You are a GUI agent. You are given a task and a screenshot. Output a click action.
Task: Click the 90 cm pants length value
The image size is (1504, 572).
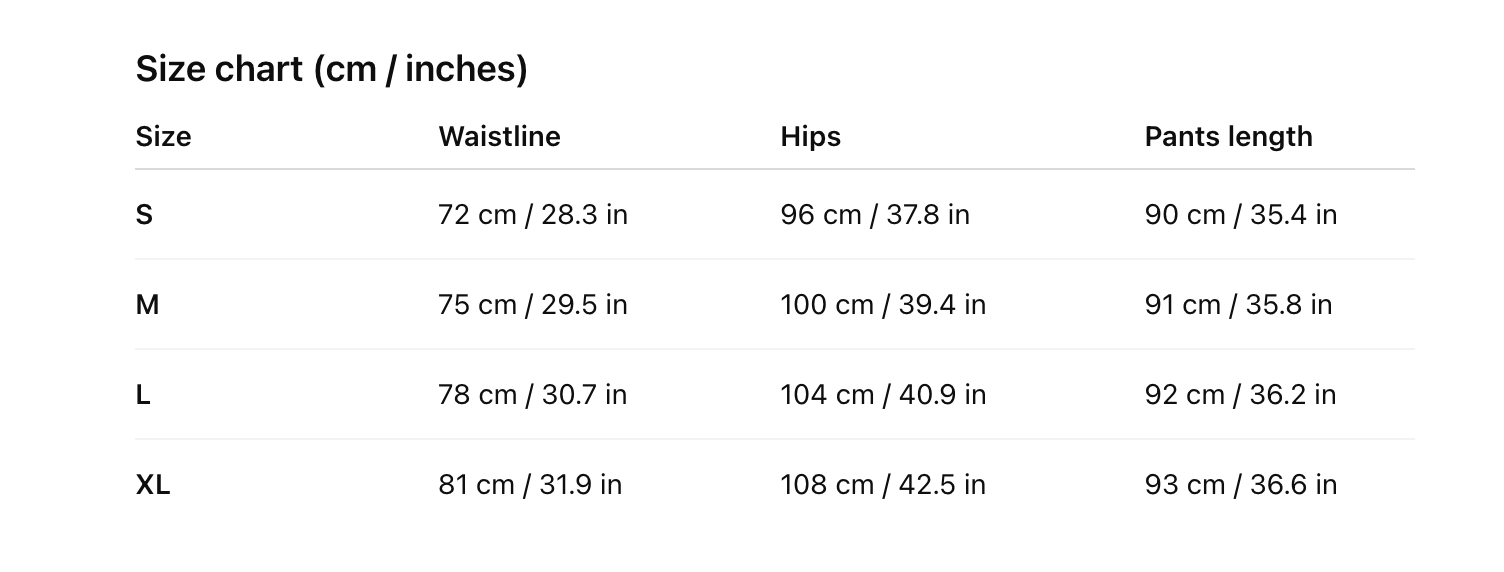click(x=1240, y=215)
